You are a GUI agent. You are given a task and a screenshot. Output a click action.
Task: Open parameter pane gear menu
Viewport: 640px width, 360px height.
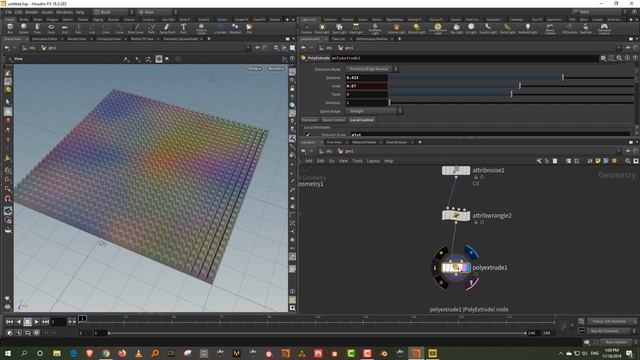603,58
